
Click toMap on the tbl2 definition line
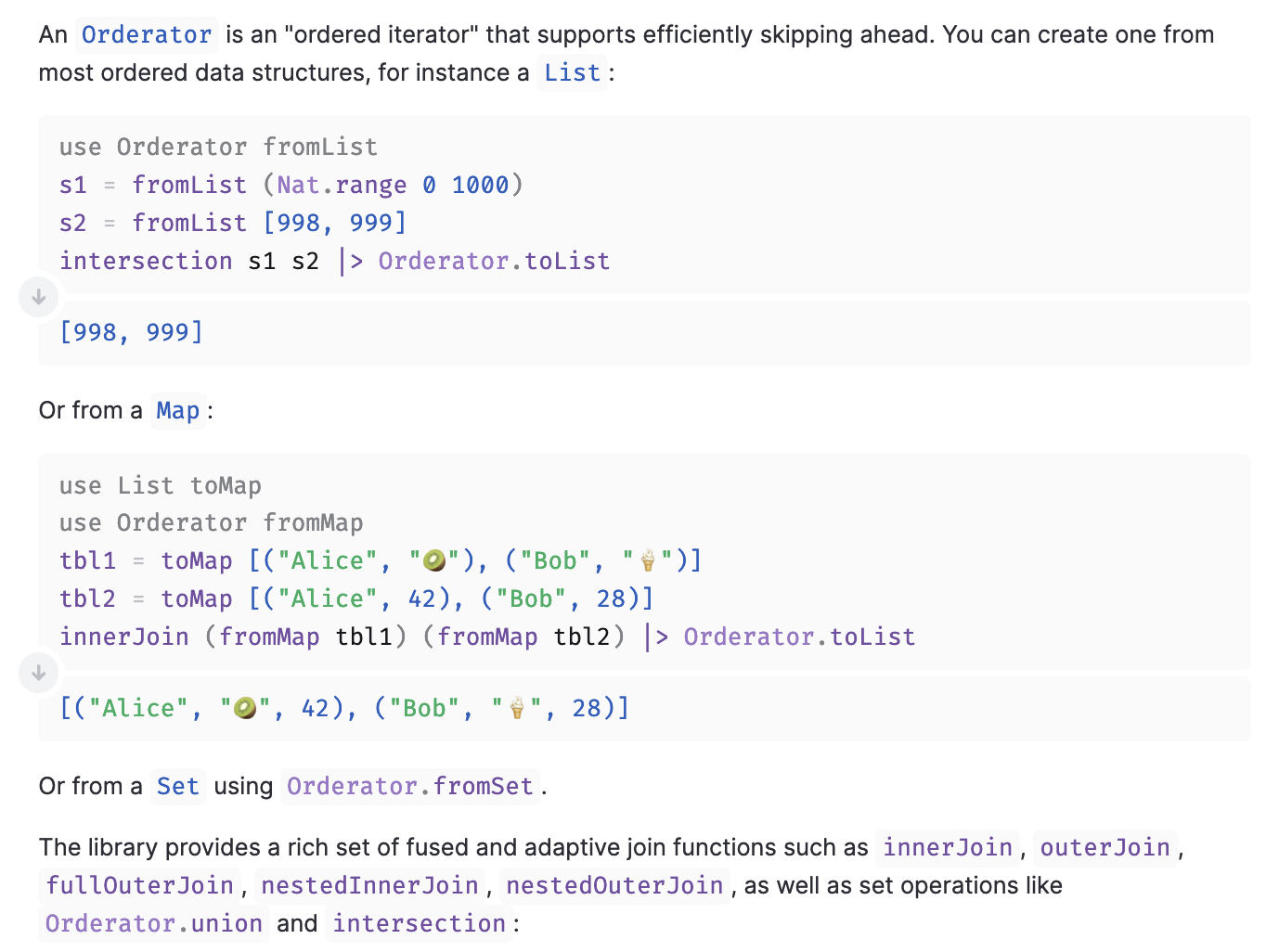pos(197,599)
